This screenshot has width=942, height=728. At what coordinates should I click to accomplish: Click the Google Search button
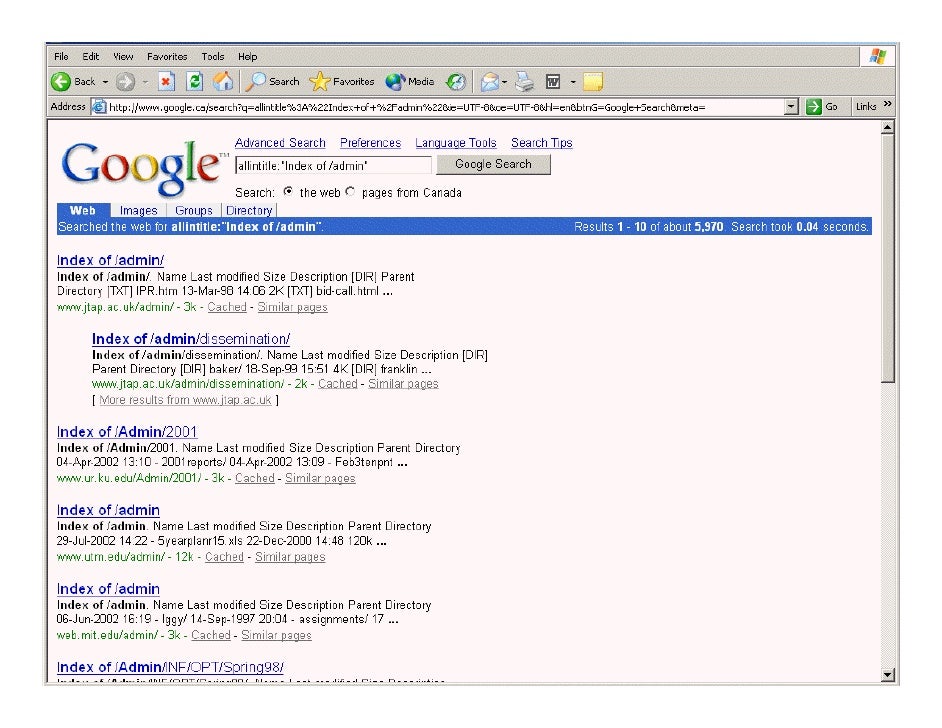click(493, 164)
